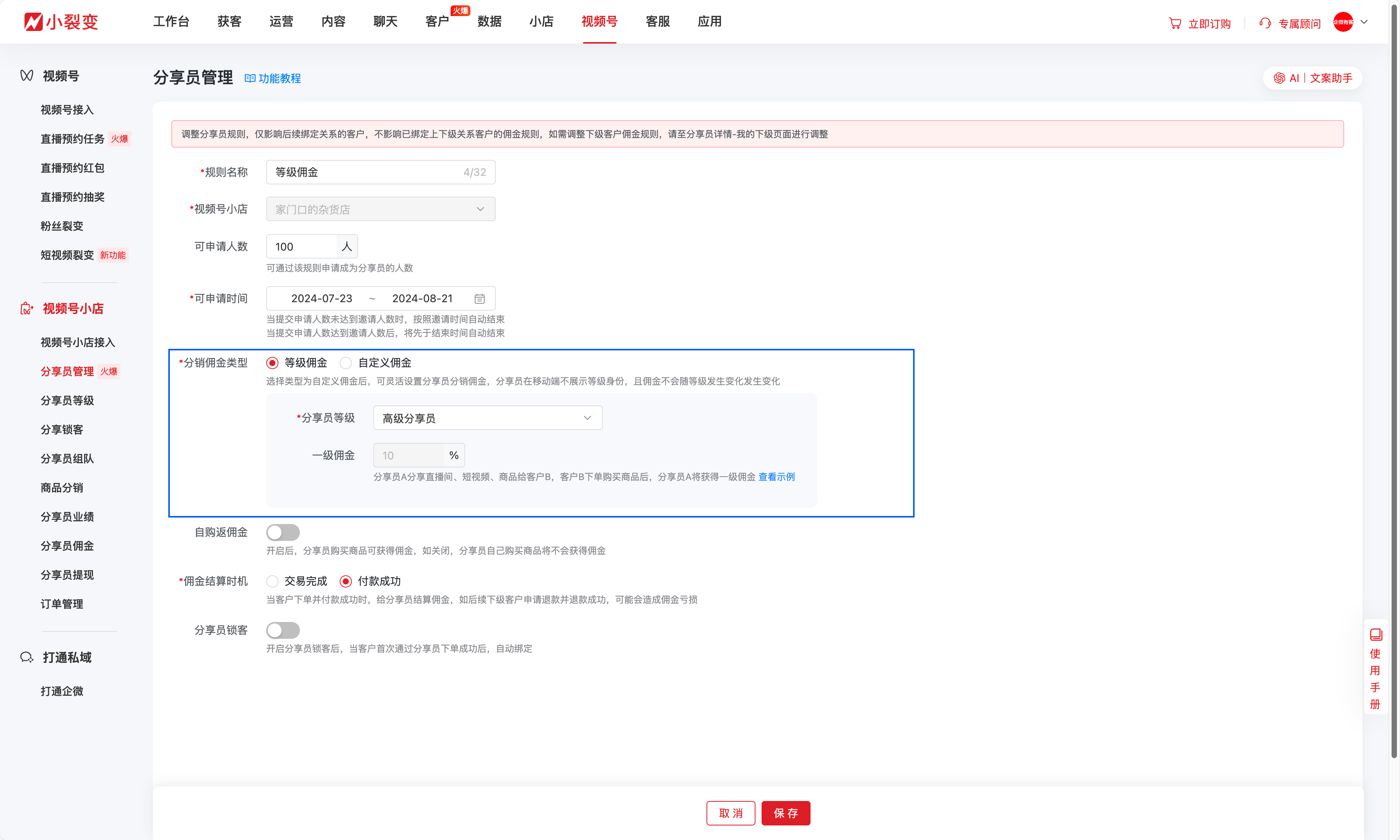Click the 视频号小店 sidebar section icon
Screen dimensions: 1400x840
coord(27,308)
